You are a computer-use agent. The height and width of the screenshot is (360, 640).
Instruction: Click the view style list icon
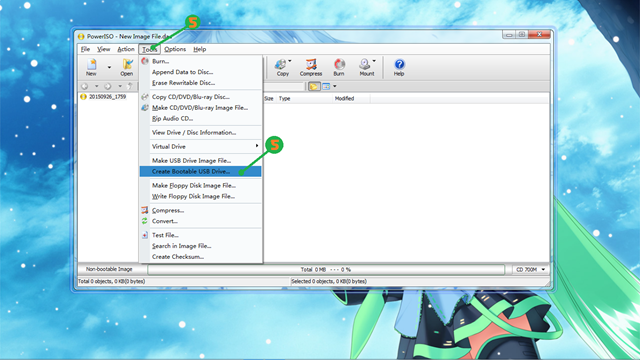pyautogui.click(x=326, y=86)
